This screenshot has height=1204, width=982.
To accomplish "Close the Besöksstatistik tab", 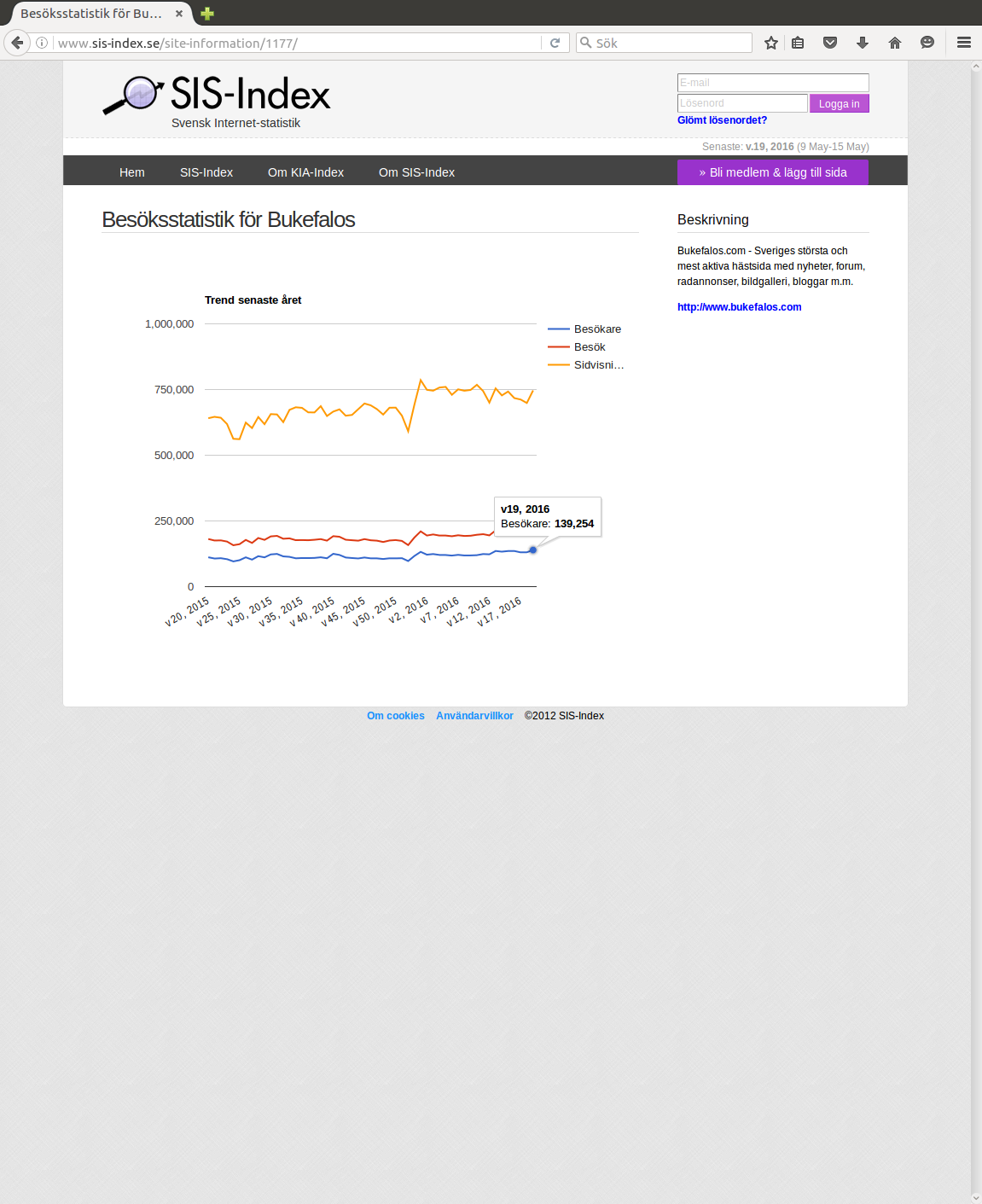I will coord(179,14).
